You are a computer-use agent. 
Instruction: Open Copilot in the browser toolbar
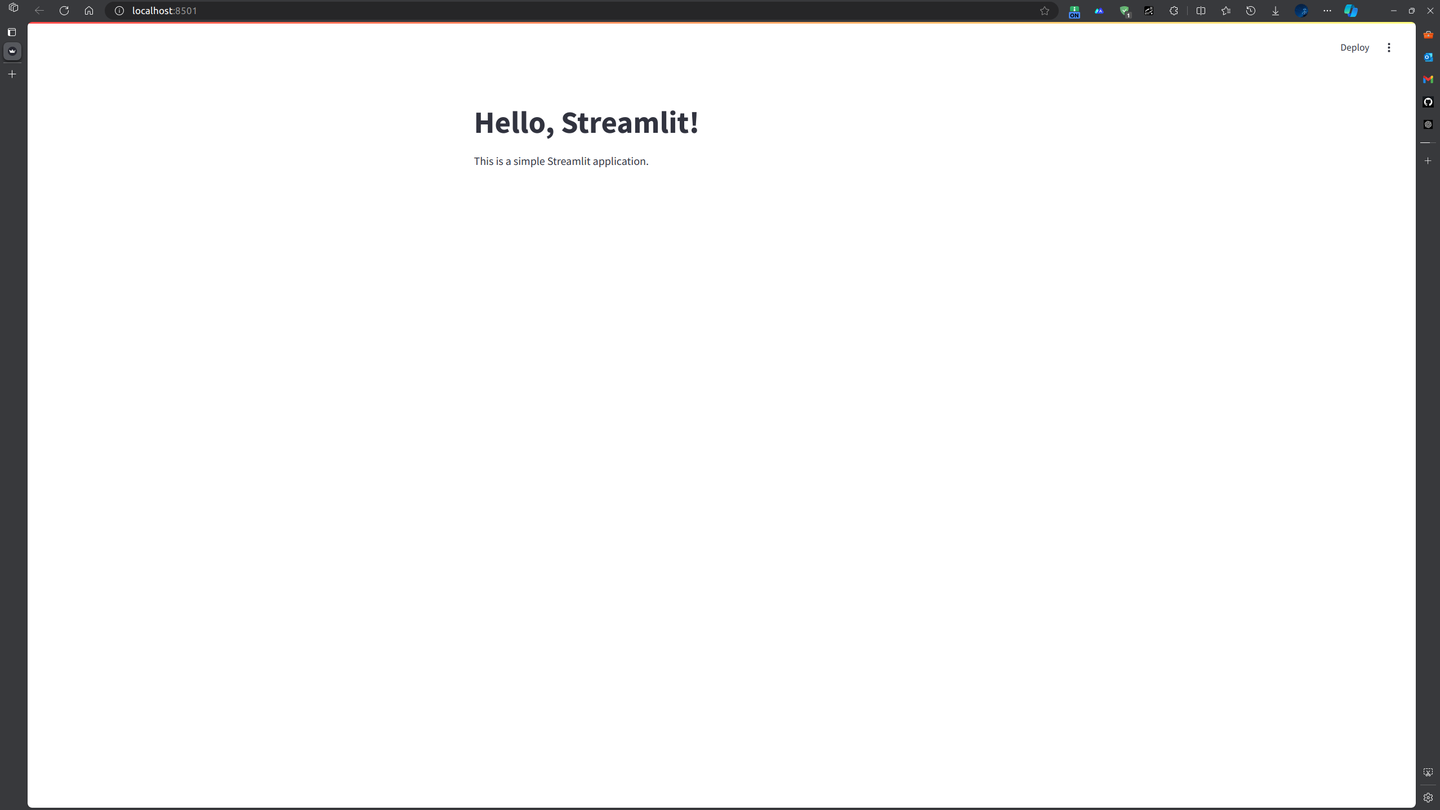pyautogui.click(x=1351, y=10)
